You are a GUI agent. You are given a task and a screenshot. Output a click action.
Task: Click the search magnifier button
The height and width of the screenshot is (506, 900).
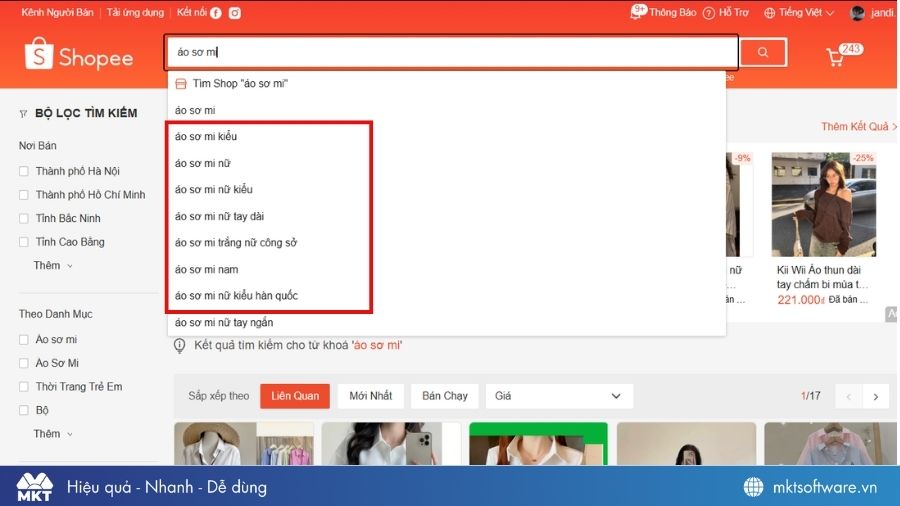click(x=763, y=52)
